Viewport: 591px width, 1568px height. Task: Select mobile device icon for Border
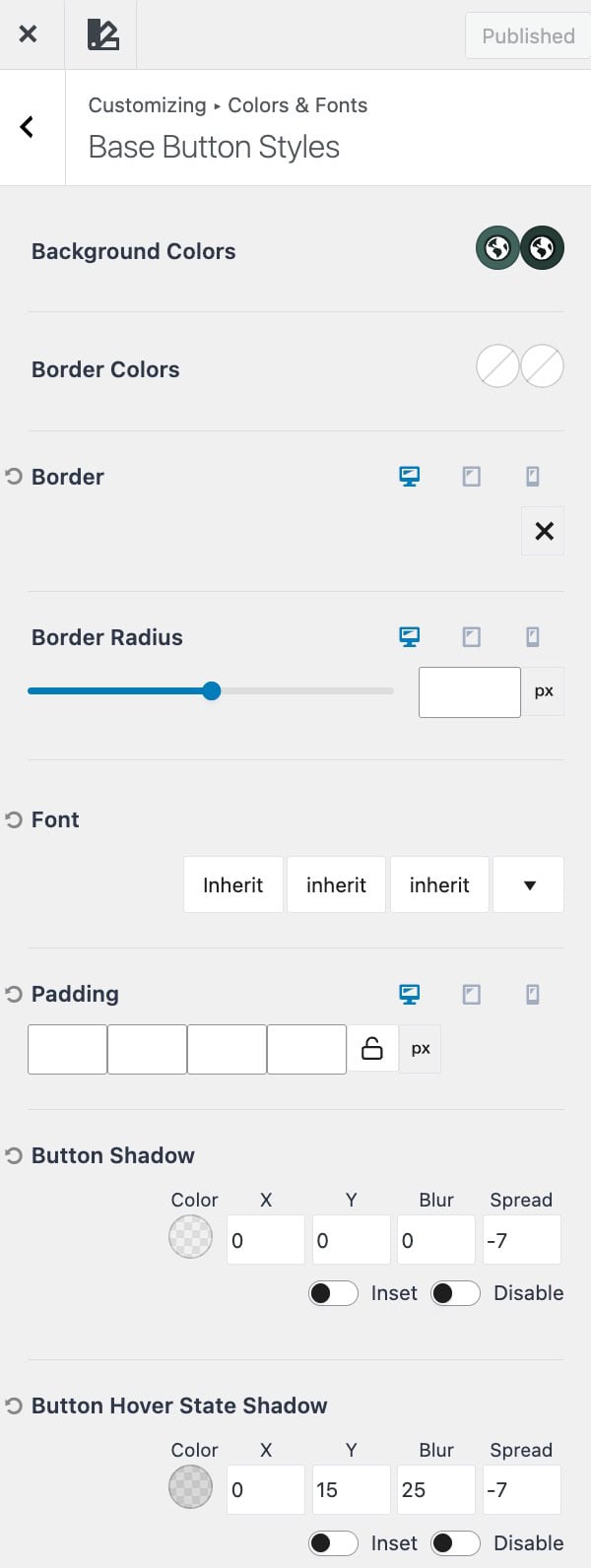[x=533, y=477]
